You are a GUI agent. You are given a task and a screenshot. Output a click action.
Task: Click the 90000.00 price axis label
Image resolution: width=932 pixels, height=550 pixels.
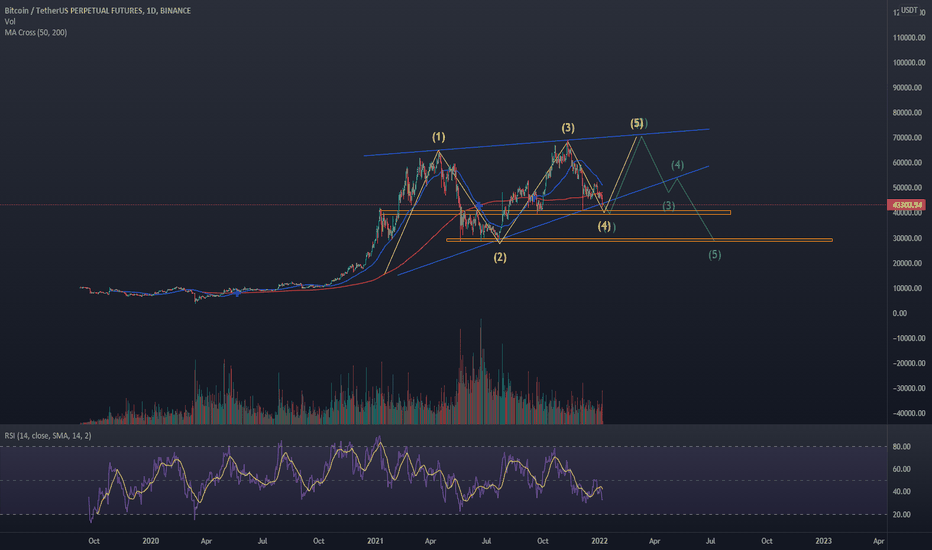[909, 87]
